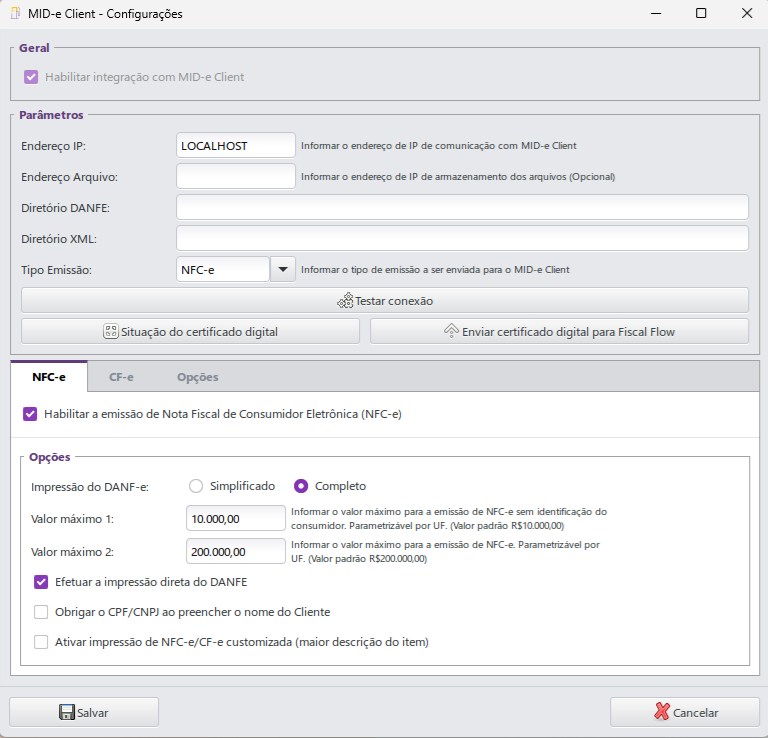Uncheck Habilitar a emissão de NFC-e
The height and width of the screenshot is (738, 768).
[x=30, y=414]
